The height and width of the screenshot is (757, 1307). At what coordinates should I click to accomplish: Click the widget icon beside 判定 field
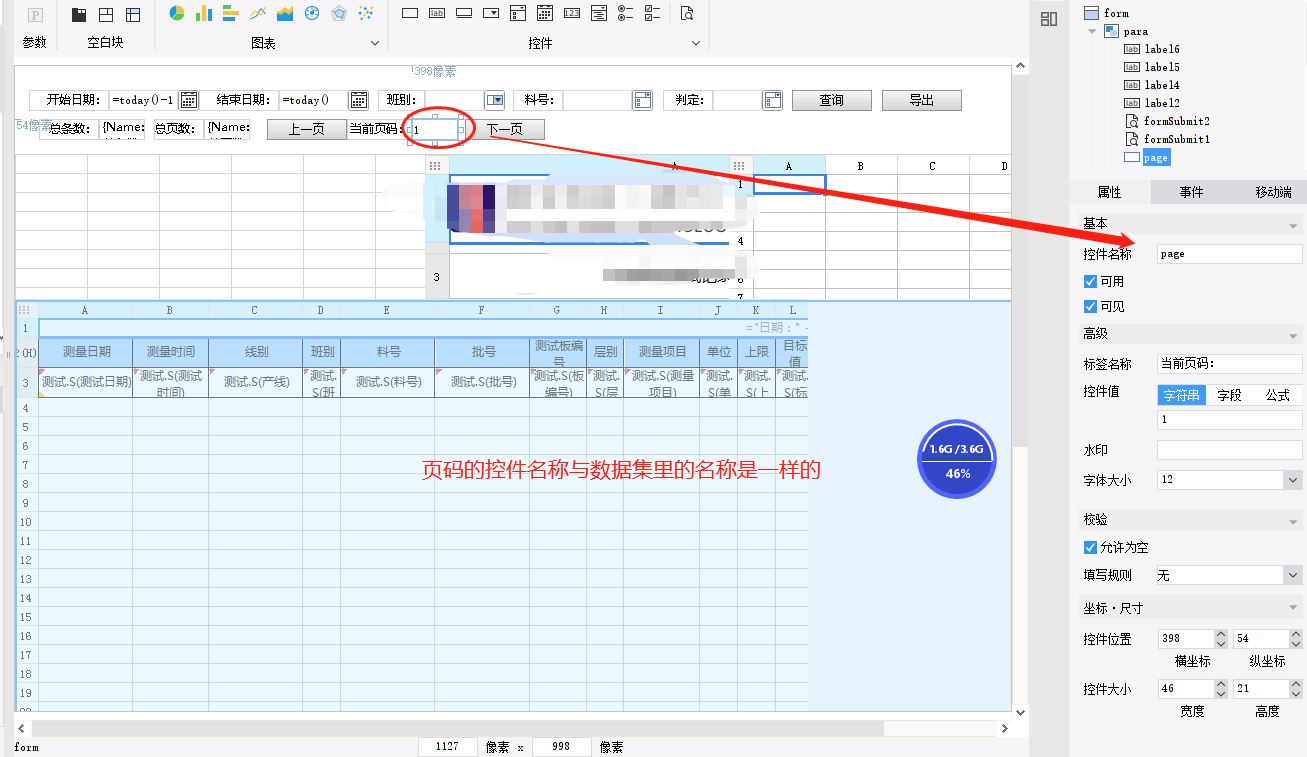tap(772, 100)
